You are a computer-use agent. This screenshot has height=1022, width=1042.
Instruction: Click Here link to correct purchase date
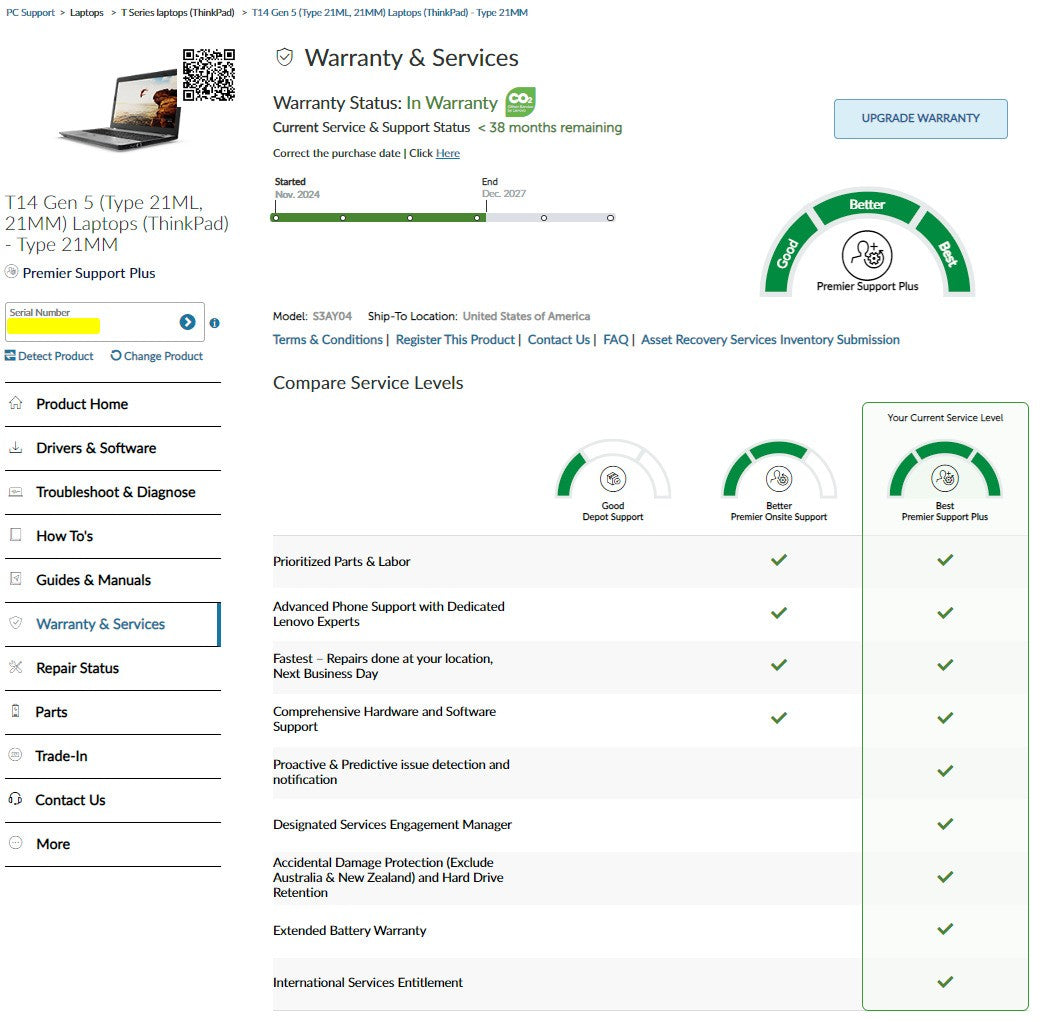447,153
